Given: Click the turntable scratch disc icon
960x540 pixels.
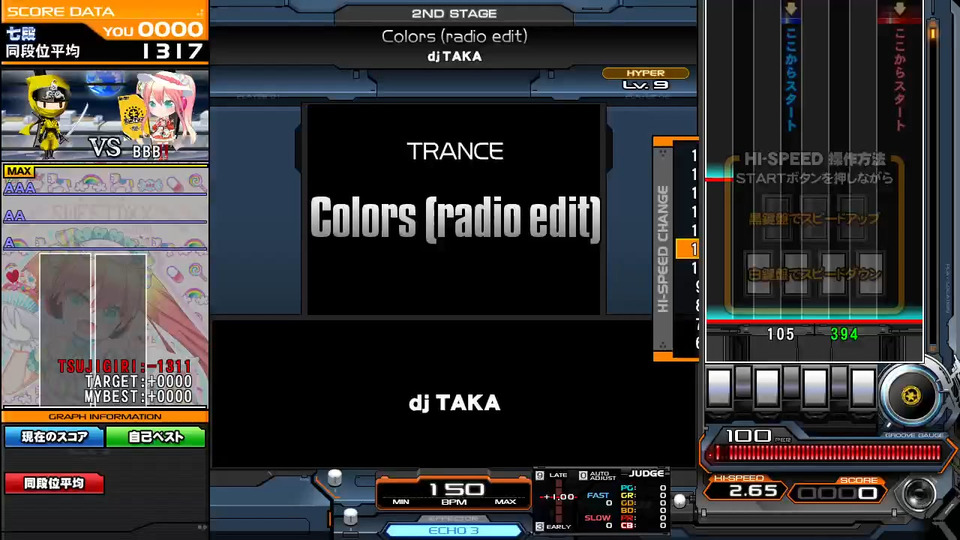Looking at the screenshot, I should pos(911,395).
